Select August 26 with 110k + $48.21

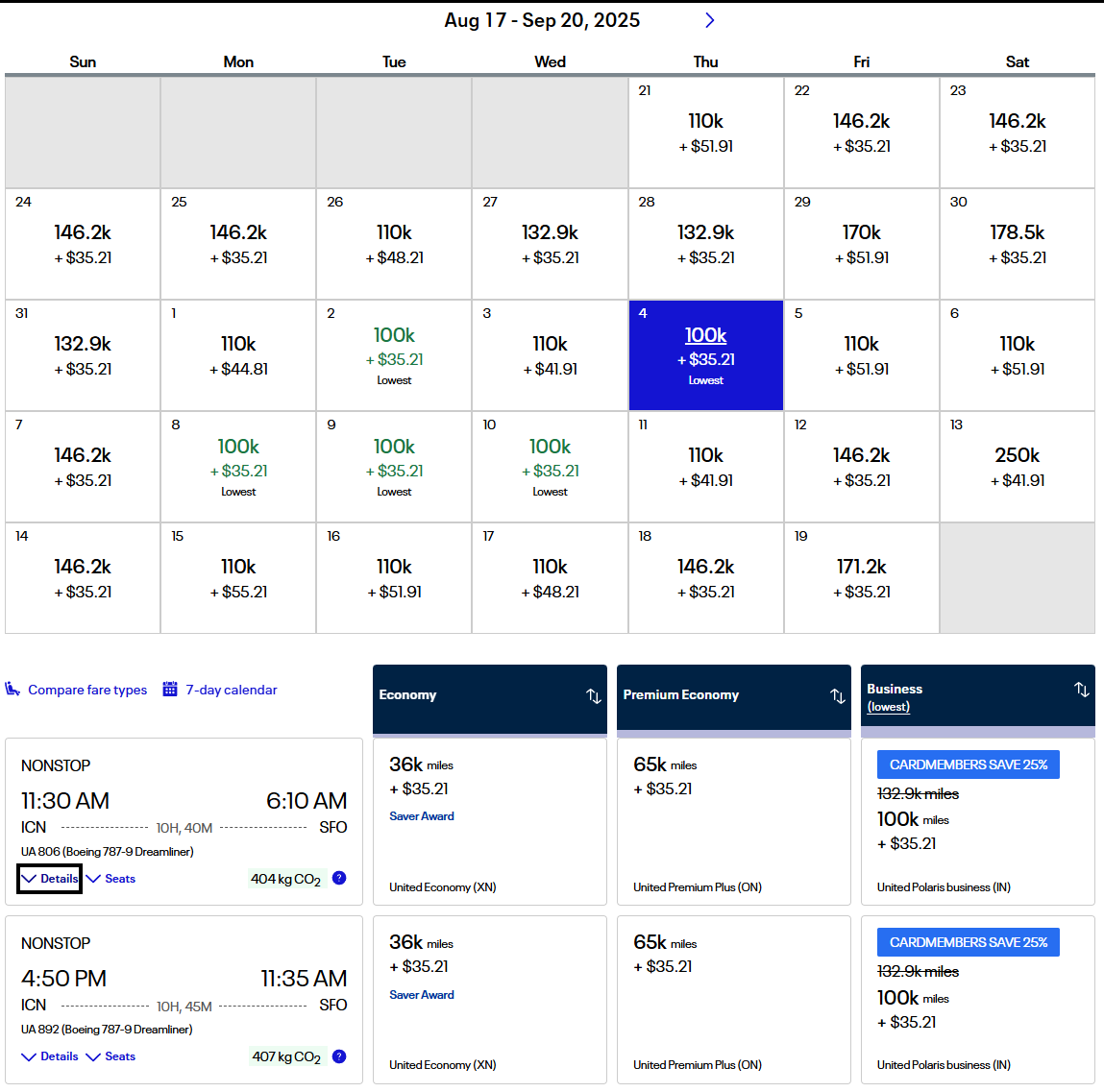tap(394, 243)
